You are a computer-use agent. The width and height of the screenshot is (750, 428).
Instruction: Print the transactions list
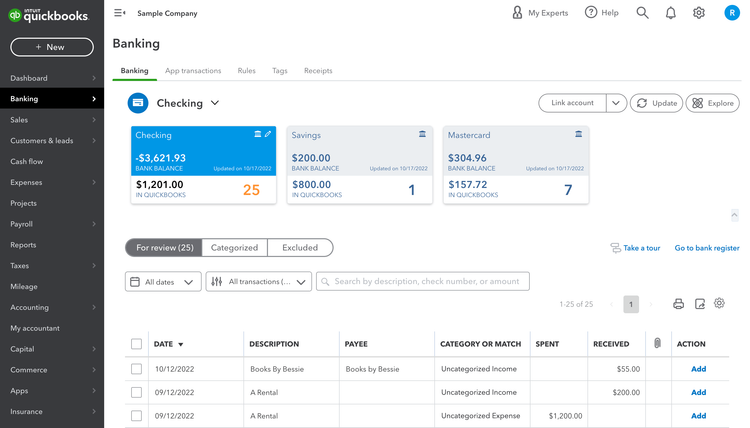[x=678, y=304]
